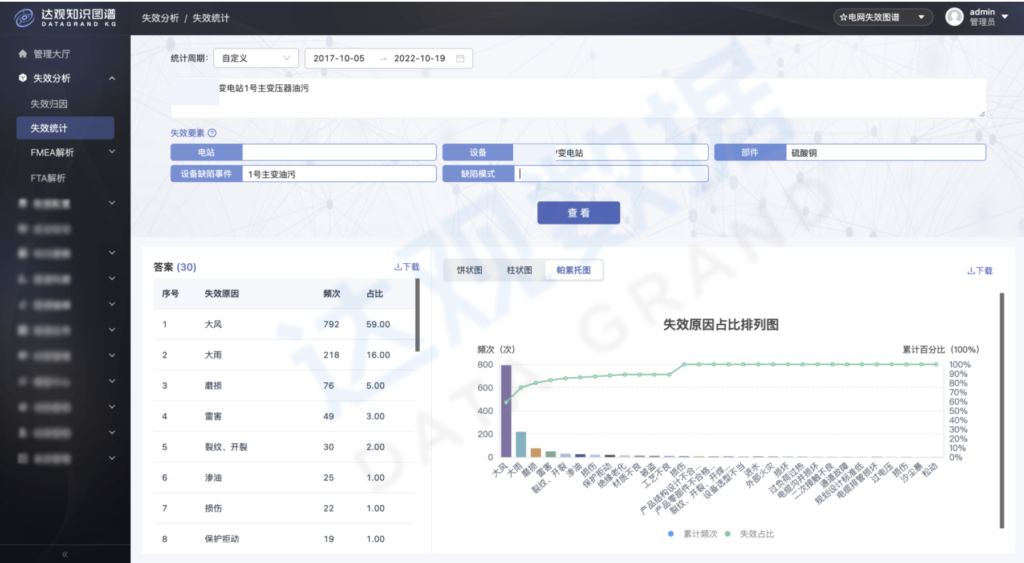Click the chart panel vertical scrollbar

(1001, 400)
